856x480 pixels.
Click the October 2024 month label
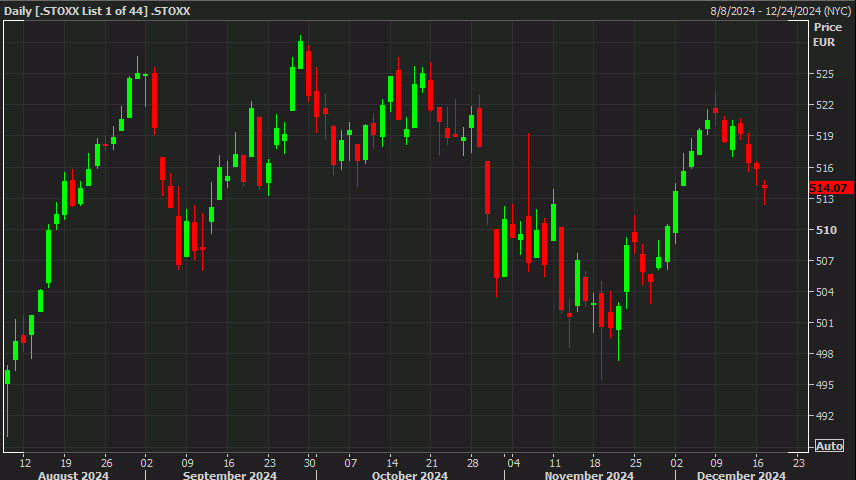point(409,475)
